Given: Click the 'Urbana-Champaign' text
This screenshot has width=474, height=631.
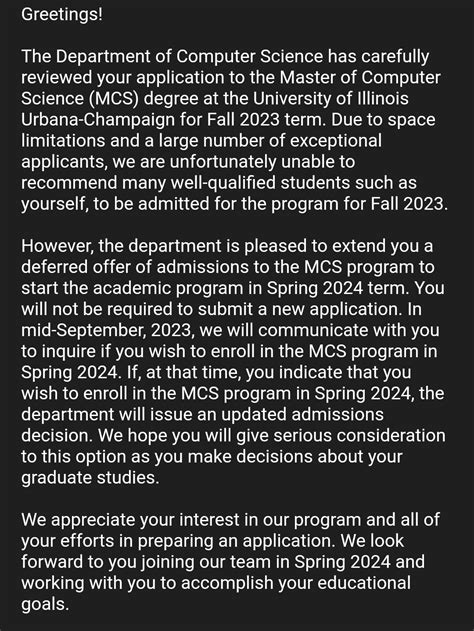Looking at the screenshot, I should pos(98,120).
